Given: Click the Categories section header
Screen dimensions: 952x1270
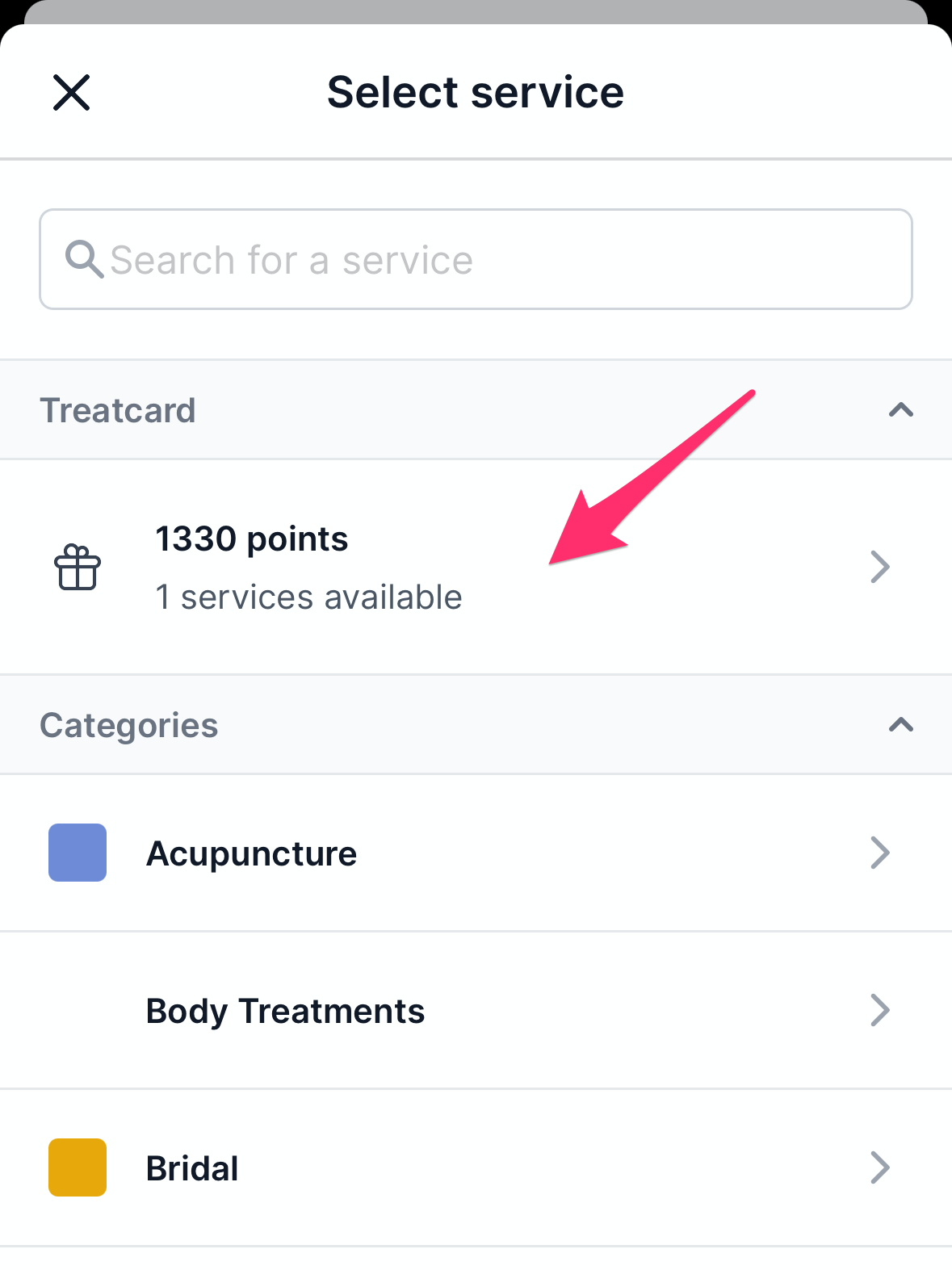Looking at the screenshot, I should 476,725.
